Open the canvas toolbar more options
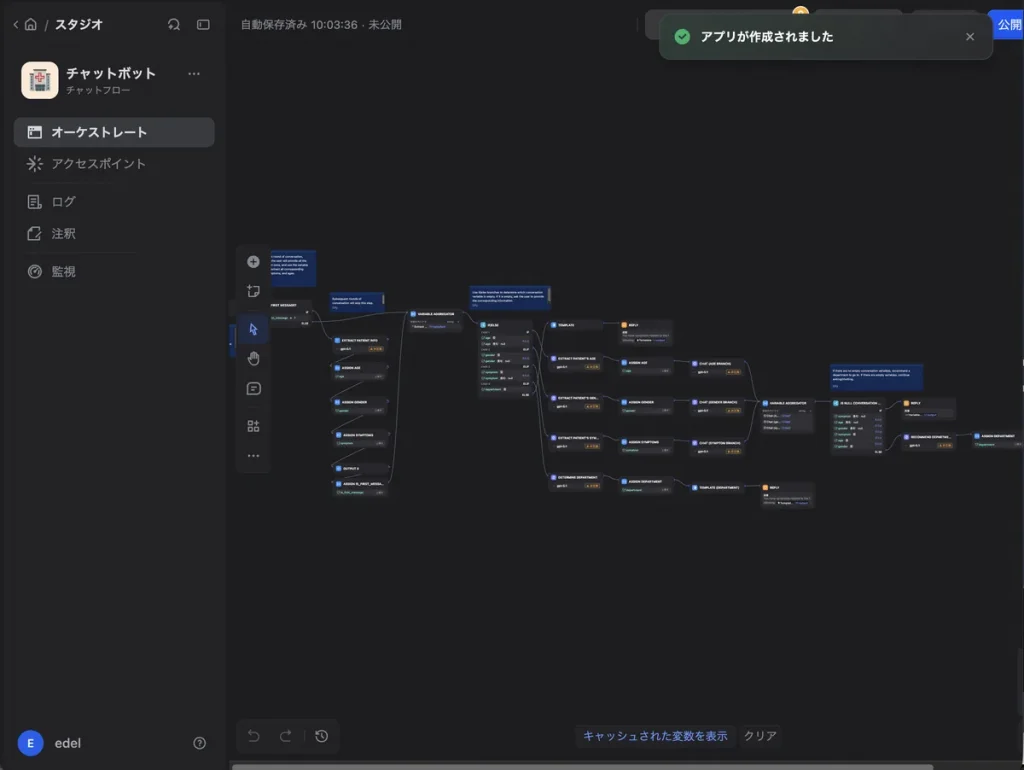1024x770 pixels. point(253,456)
